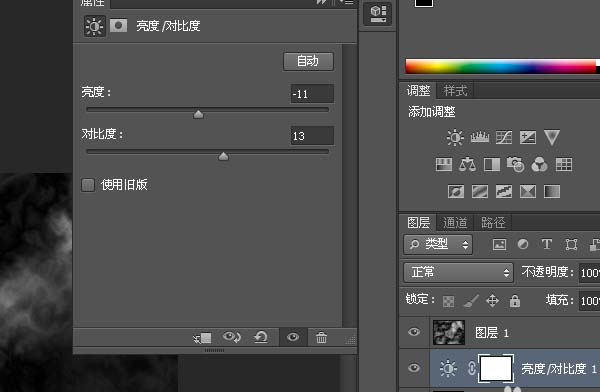
Task: Click view previous state icon
Action: point(232,337)
